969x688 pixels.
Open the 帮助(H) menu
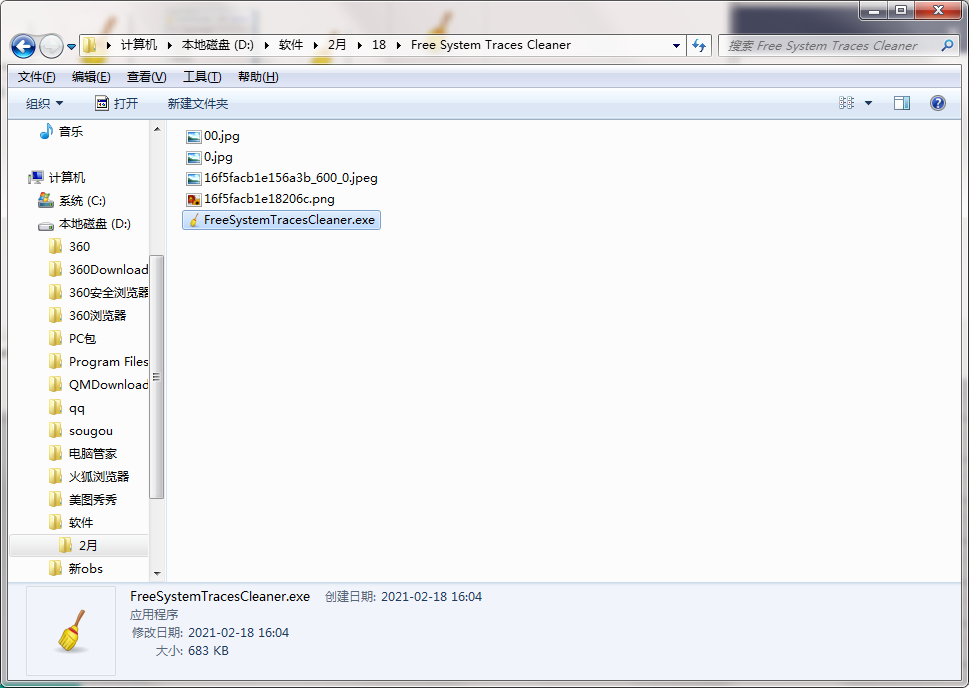pos(258,77)
